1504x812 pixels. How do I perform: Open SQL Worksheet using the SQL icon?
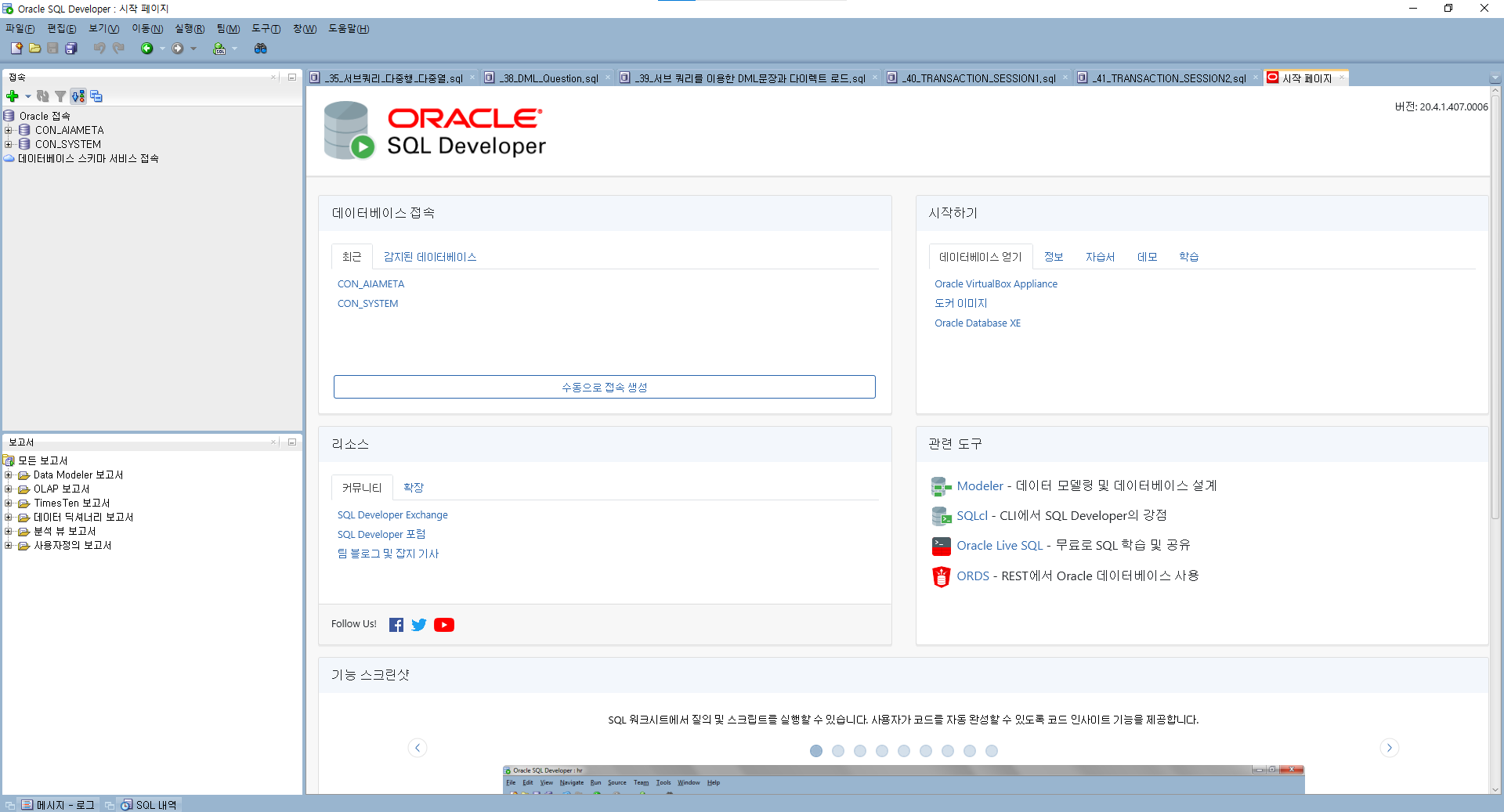click(x=219, y=49)
